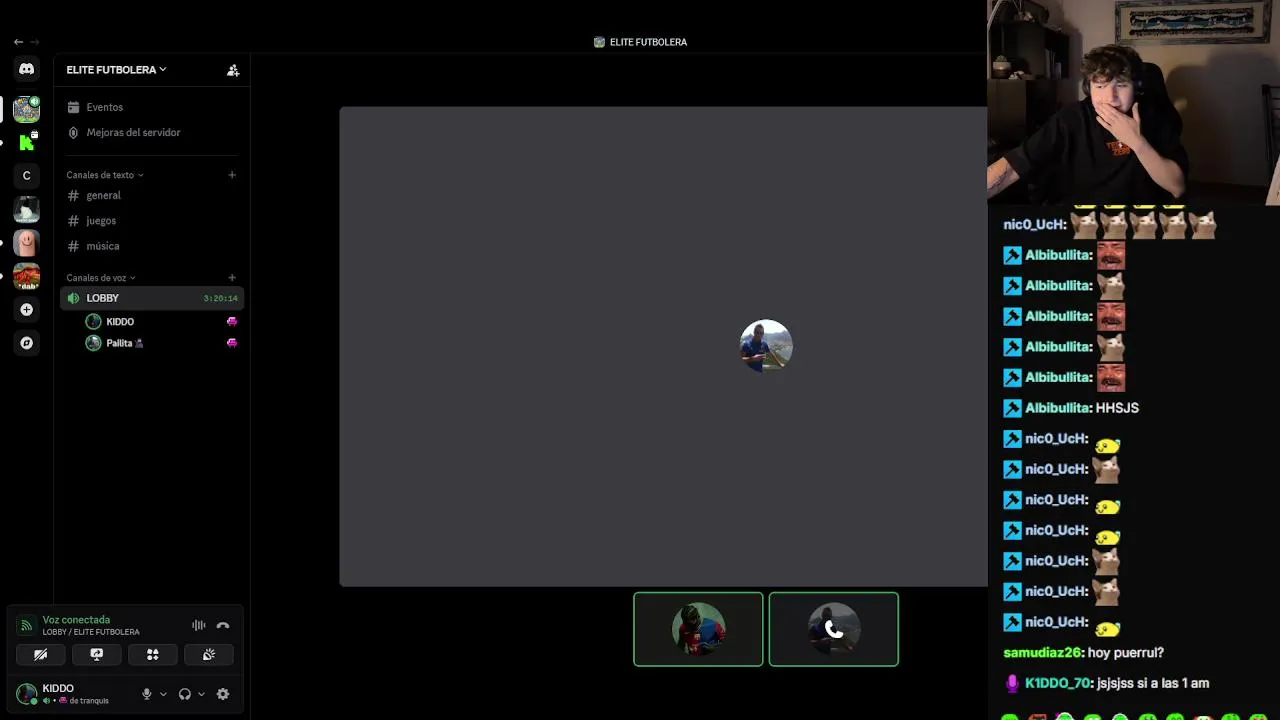Turn on camera in voice panel
The height and width of the screenshot is (720, 1280).
[41, 654]
